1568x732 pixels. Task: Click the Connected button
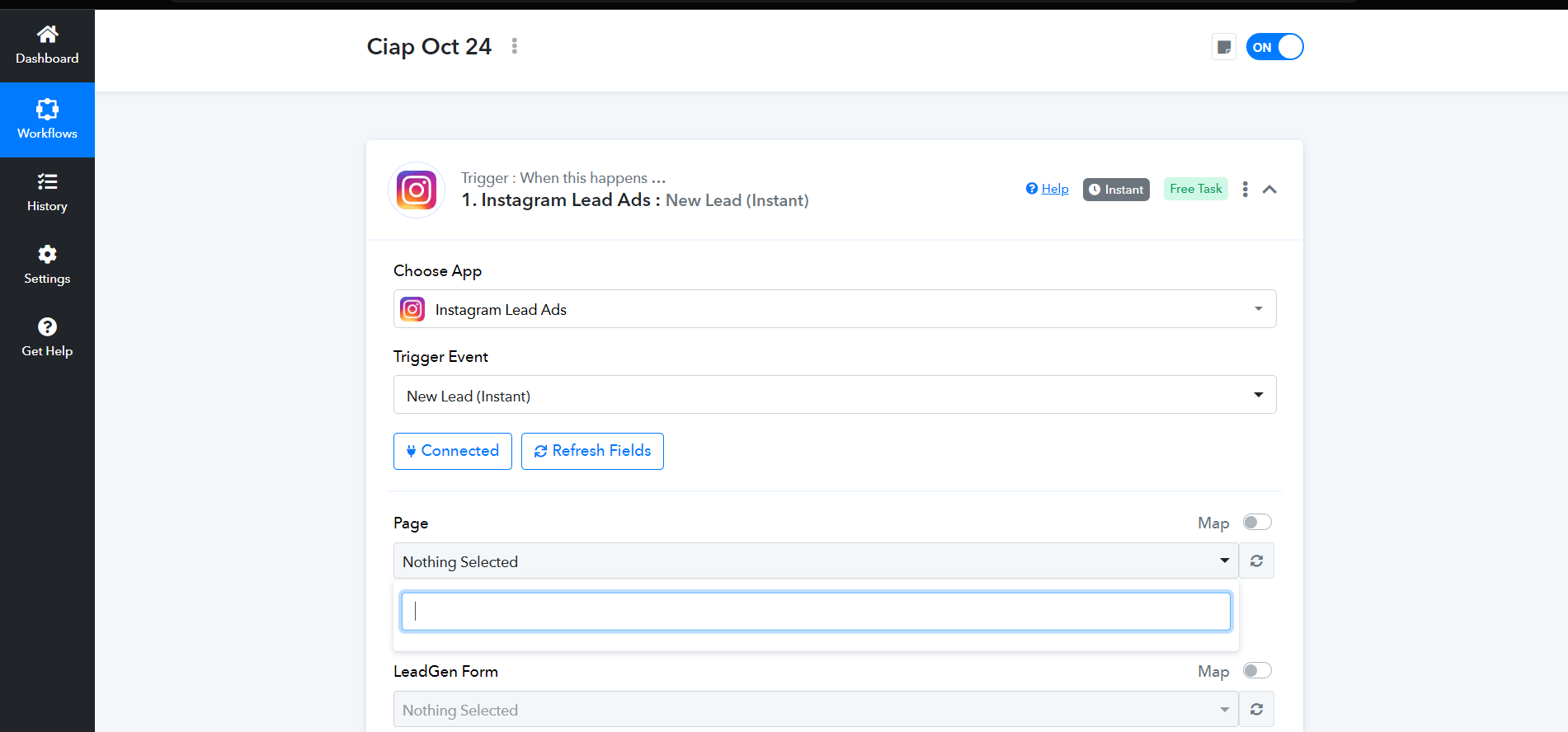453,451
